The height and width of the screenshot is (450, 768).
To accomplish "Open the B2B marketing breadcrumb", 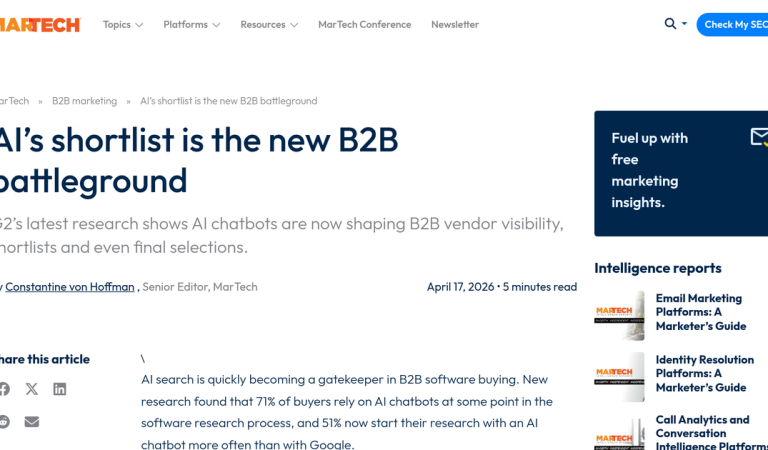I will tap(85, 101).
